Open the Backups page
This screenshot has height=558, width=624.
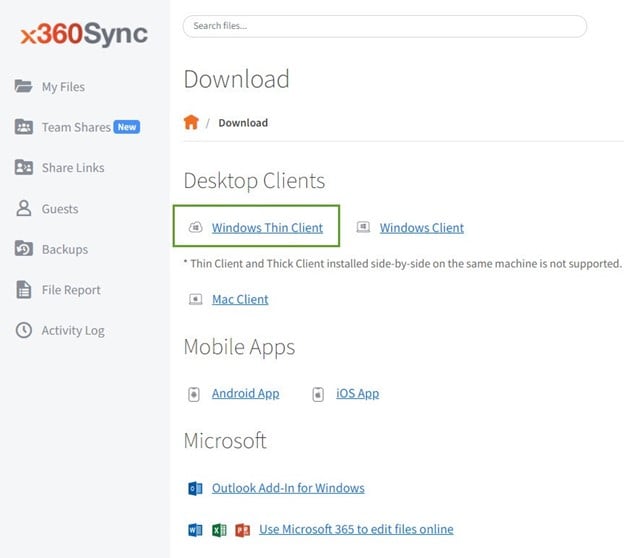64,250
